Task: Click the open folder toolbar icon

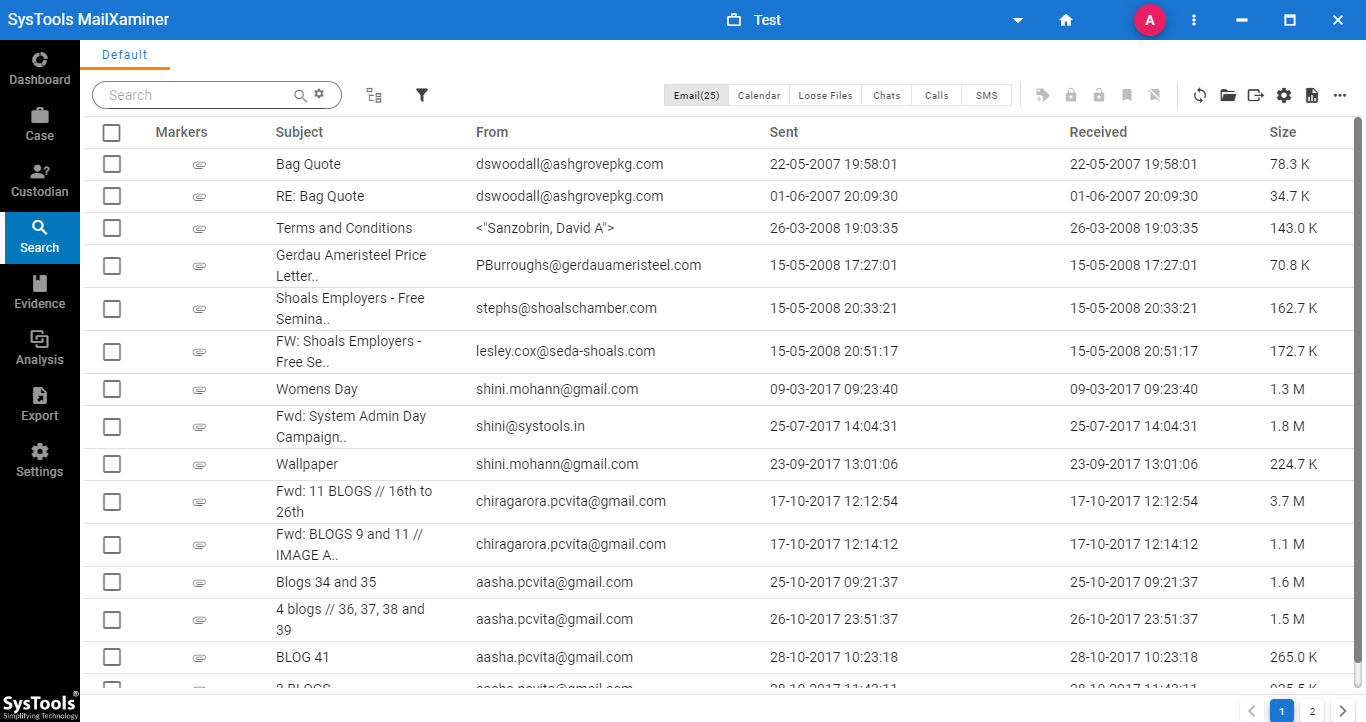Action: 1228,95
